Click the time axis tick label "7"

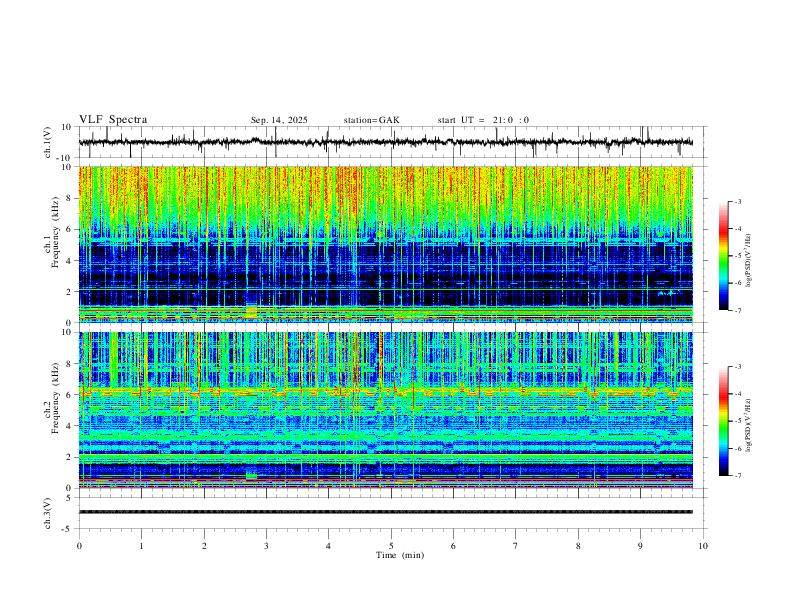[x=516, y=546]
